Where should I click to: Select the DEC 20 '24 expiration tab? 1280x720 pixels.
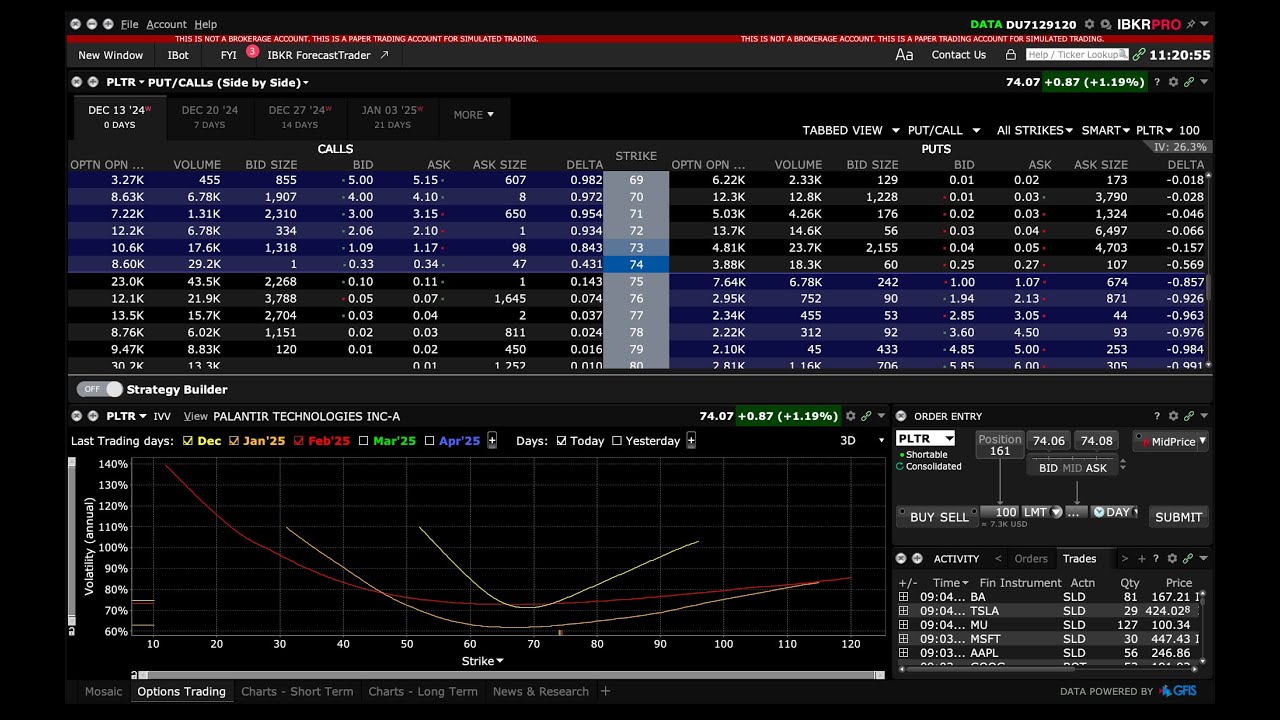pyautogui.click(x=210, y=117)
